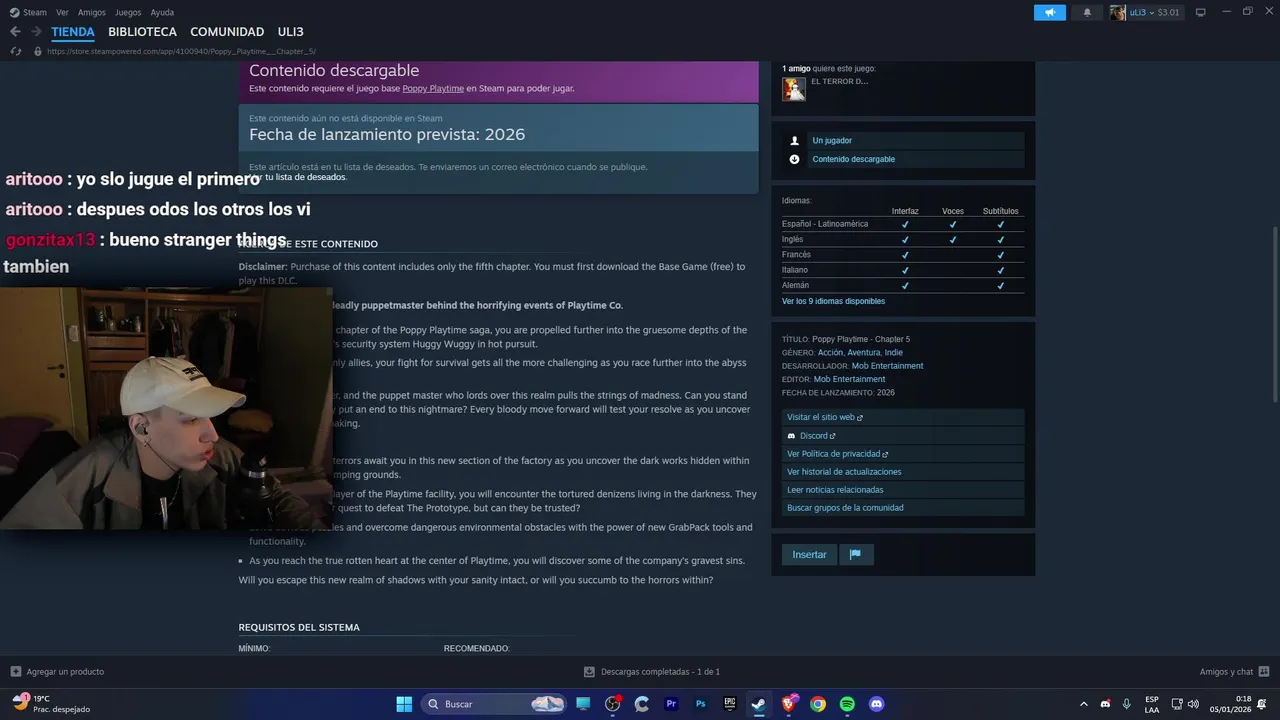Click the profile avatar beside uLi3
The height and width of the screenshot is (720, 1280).
(x=1118, y=12)
